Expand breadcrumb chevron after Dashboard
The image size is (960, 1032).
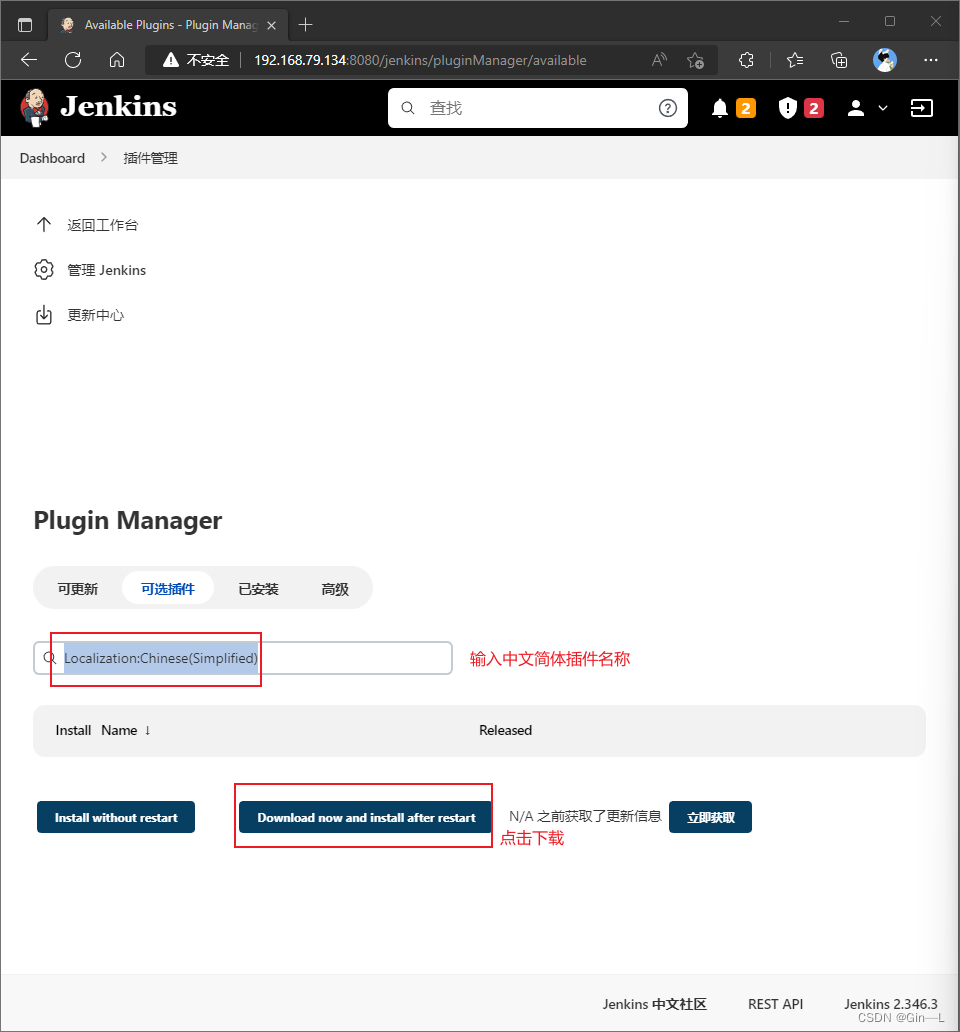[x=103, y=157]
